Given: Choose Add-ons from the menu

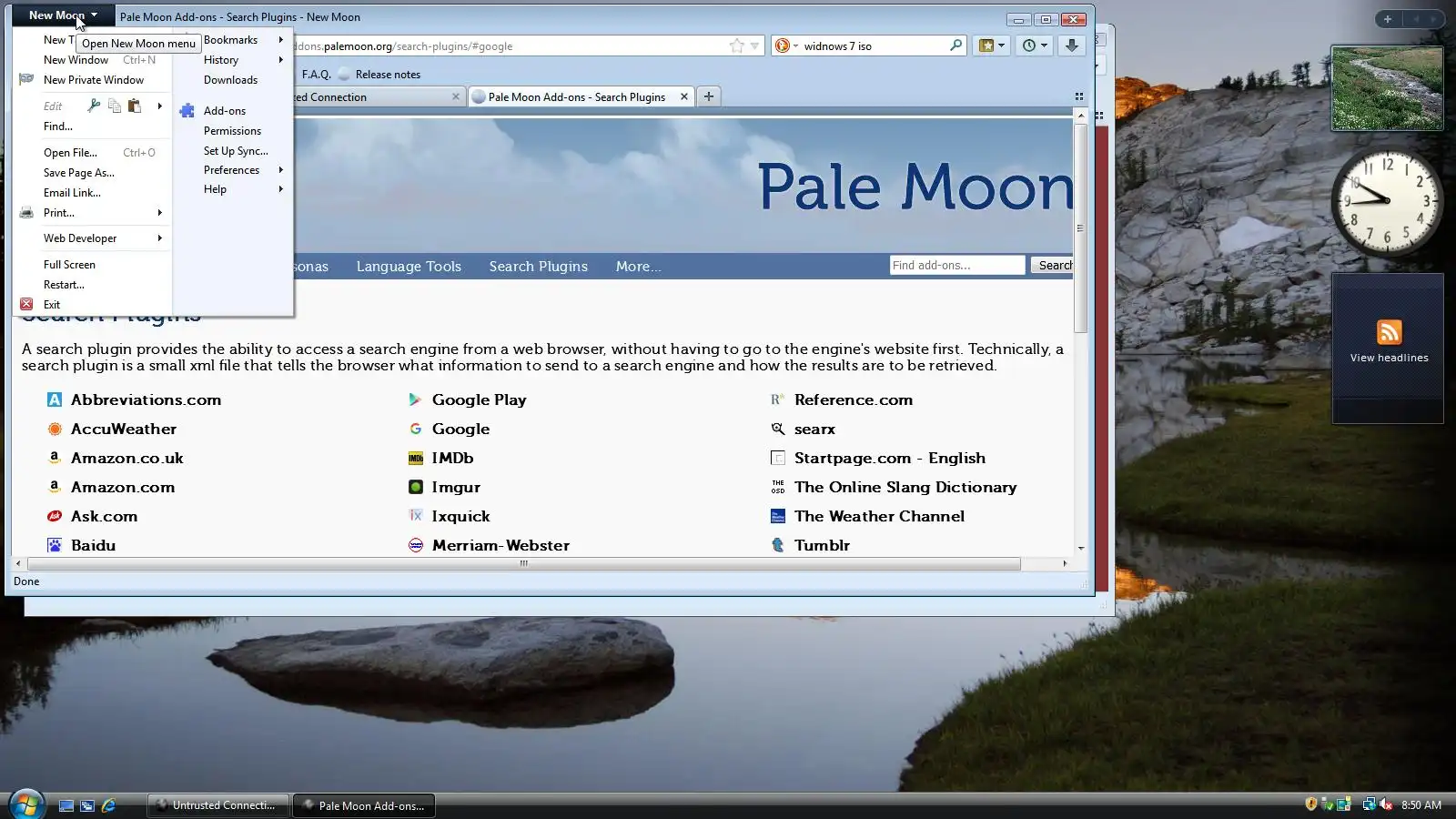Looking at the screenshot, I should 235,111.
